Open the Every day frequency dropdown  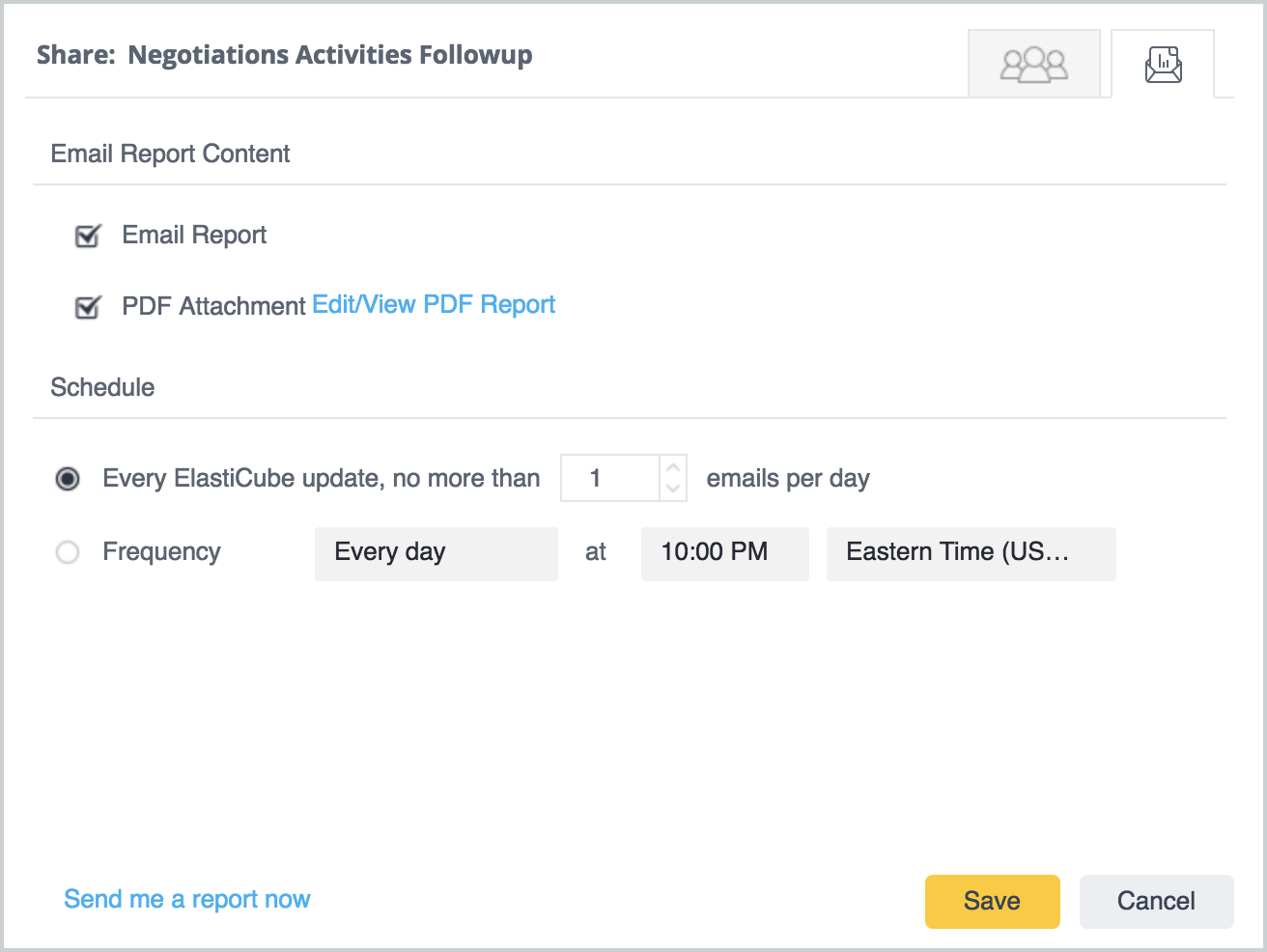(436, 553)
